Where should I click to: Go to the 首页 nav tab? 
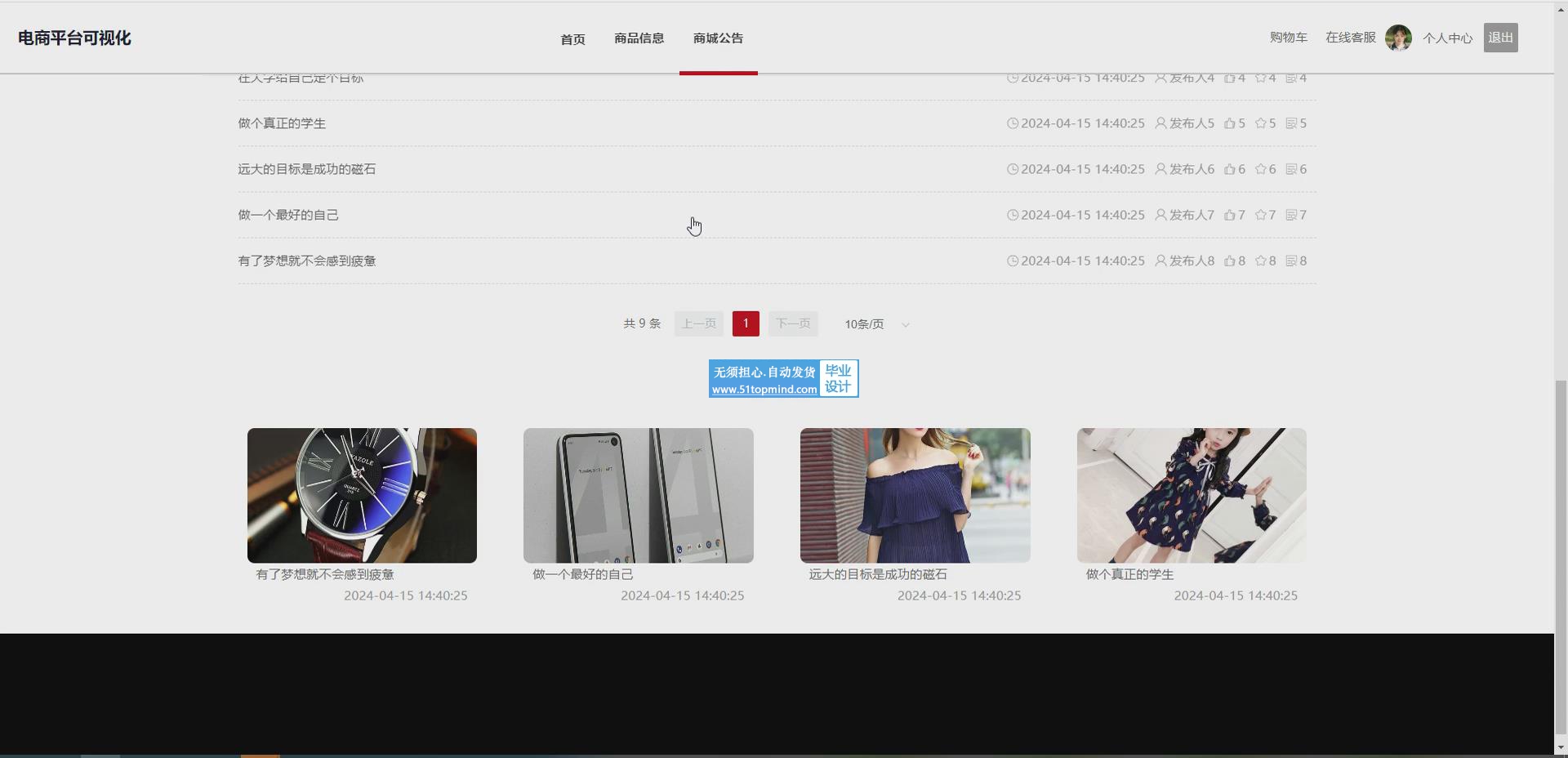(x=572, y=39)
